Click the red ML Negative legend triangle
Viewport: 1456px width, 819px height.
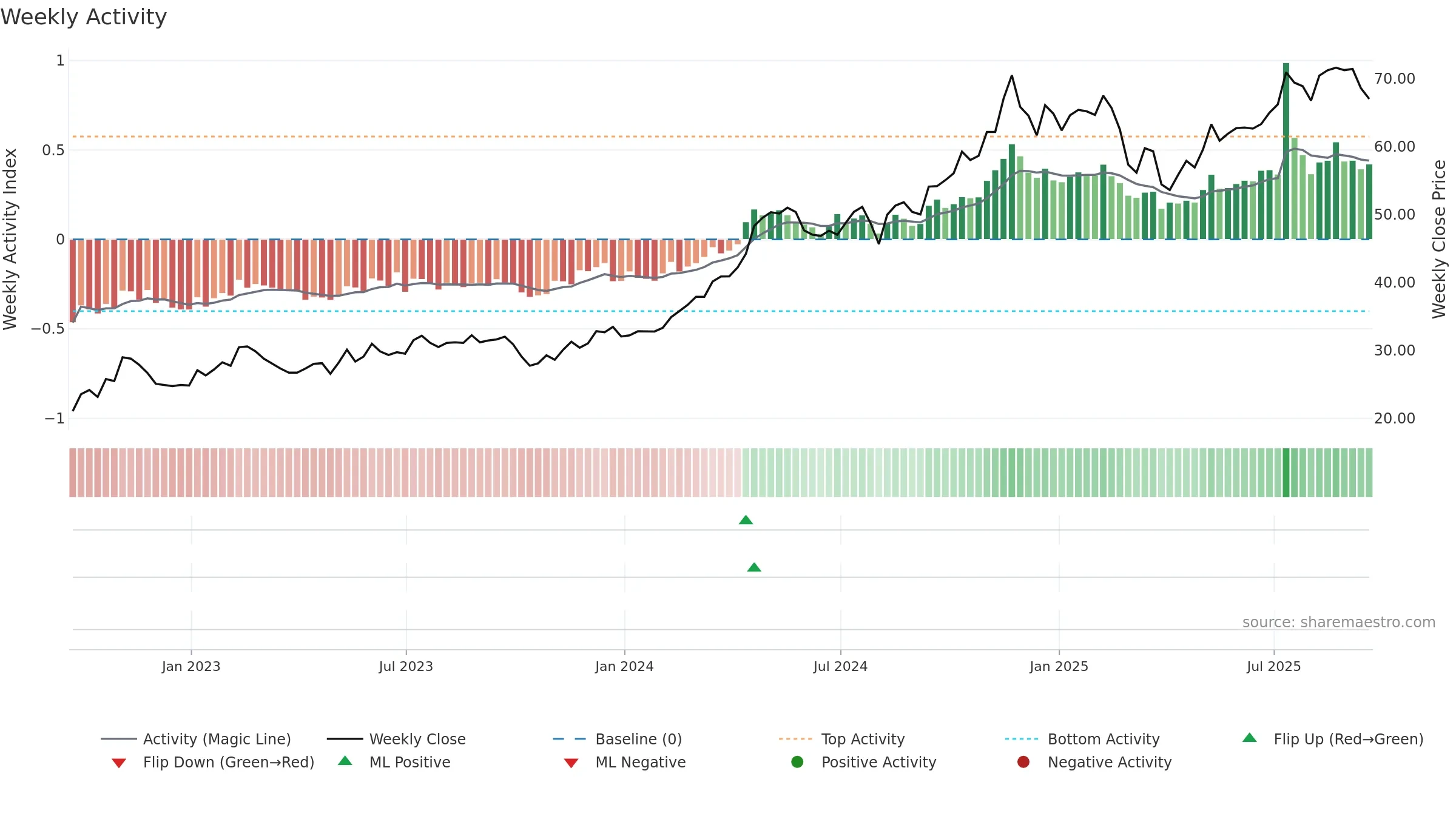pos(571,763)
